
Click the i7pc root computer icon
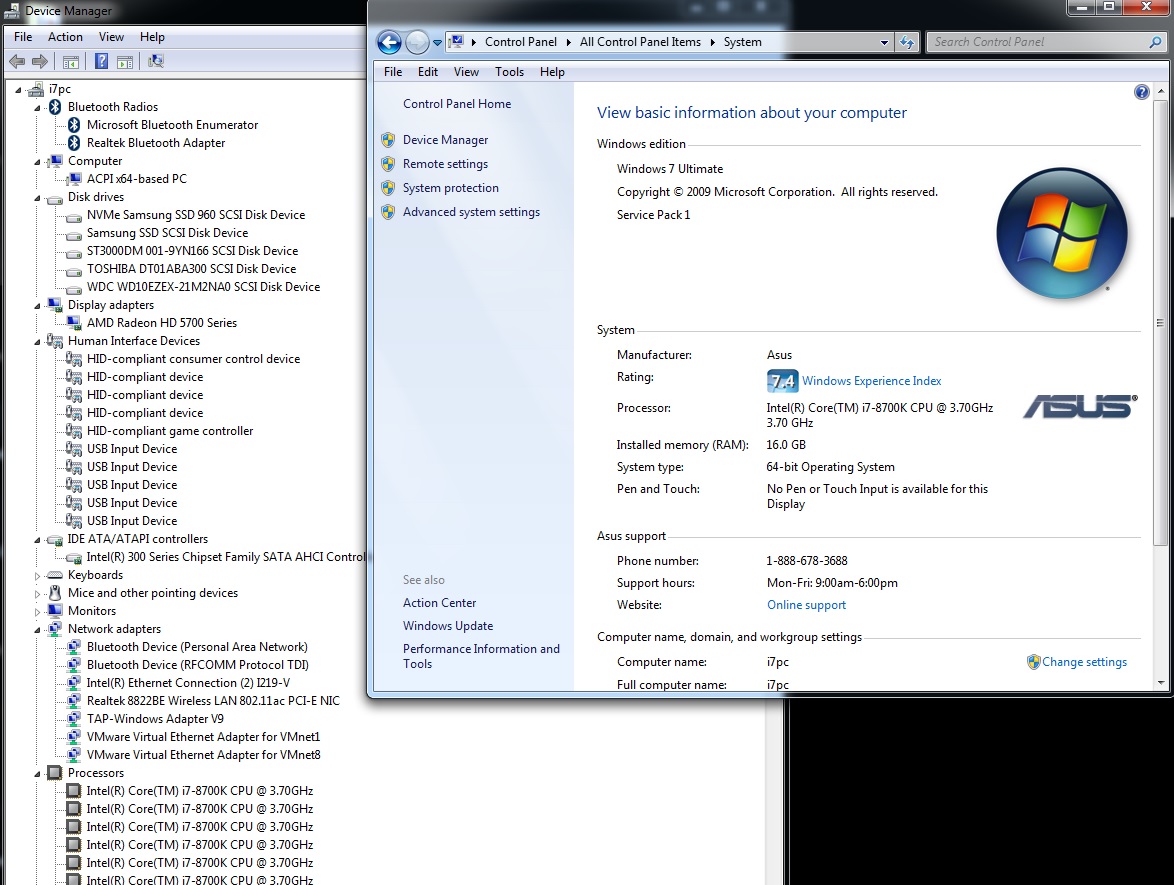35,89
